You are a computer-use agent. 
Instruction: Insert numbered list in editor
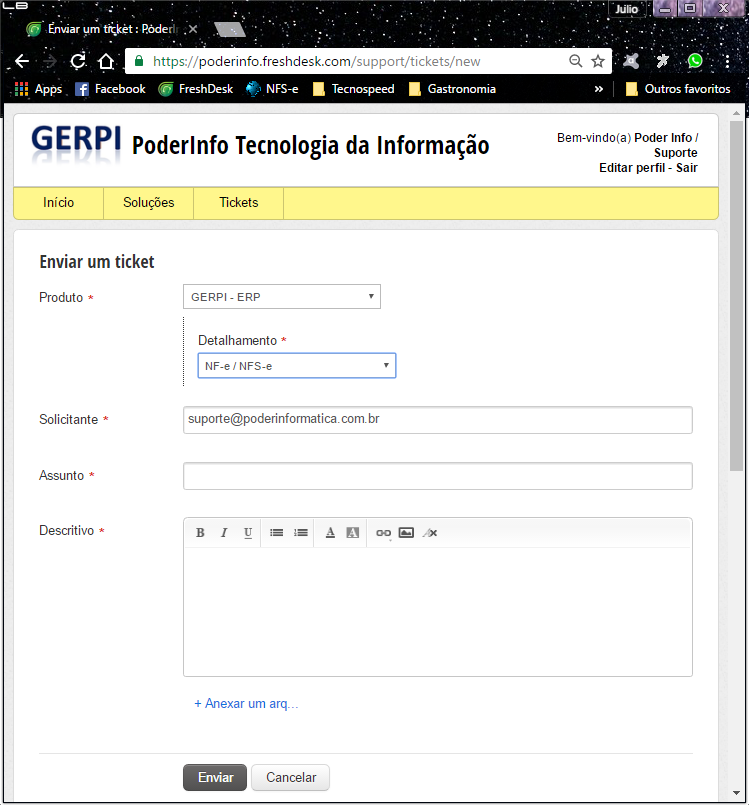[301, 533]
